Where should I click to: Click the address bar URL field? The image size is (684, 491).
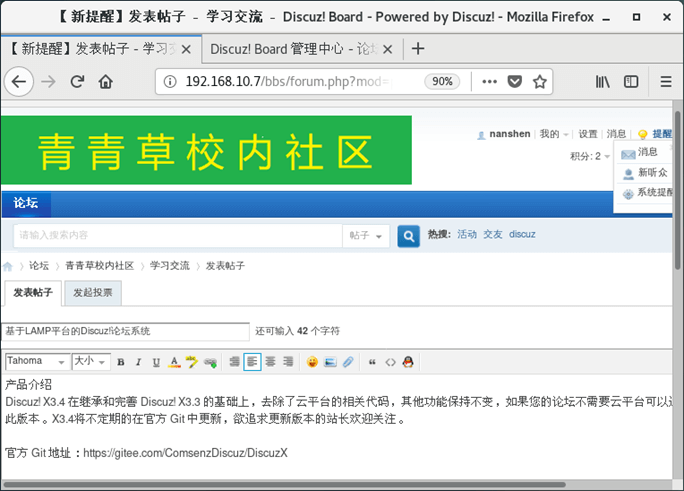point(288,82)
